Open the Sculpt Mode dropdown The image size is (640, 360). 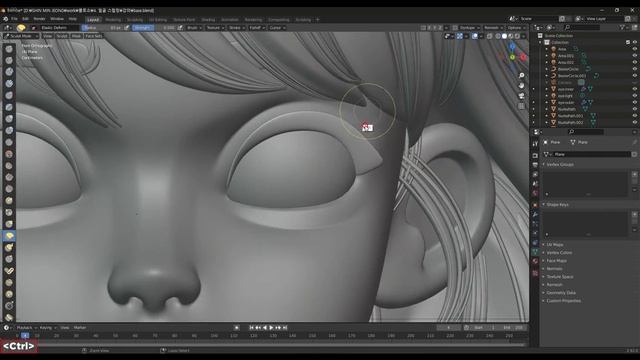[x=21, y=36]
